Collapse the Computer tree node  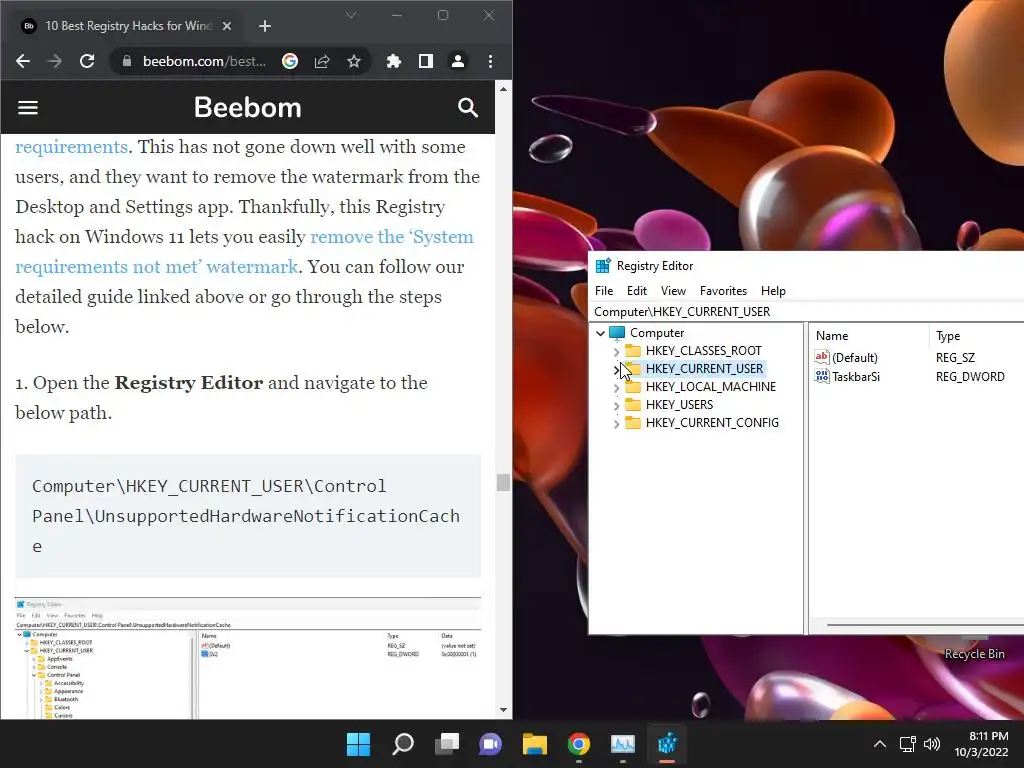(x=600, y=333)
